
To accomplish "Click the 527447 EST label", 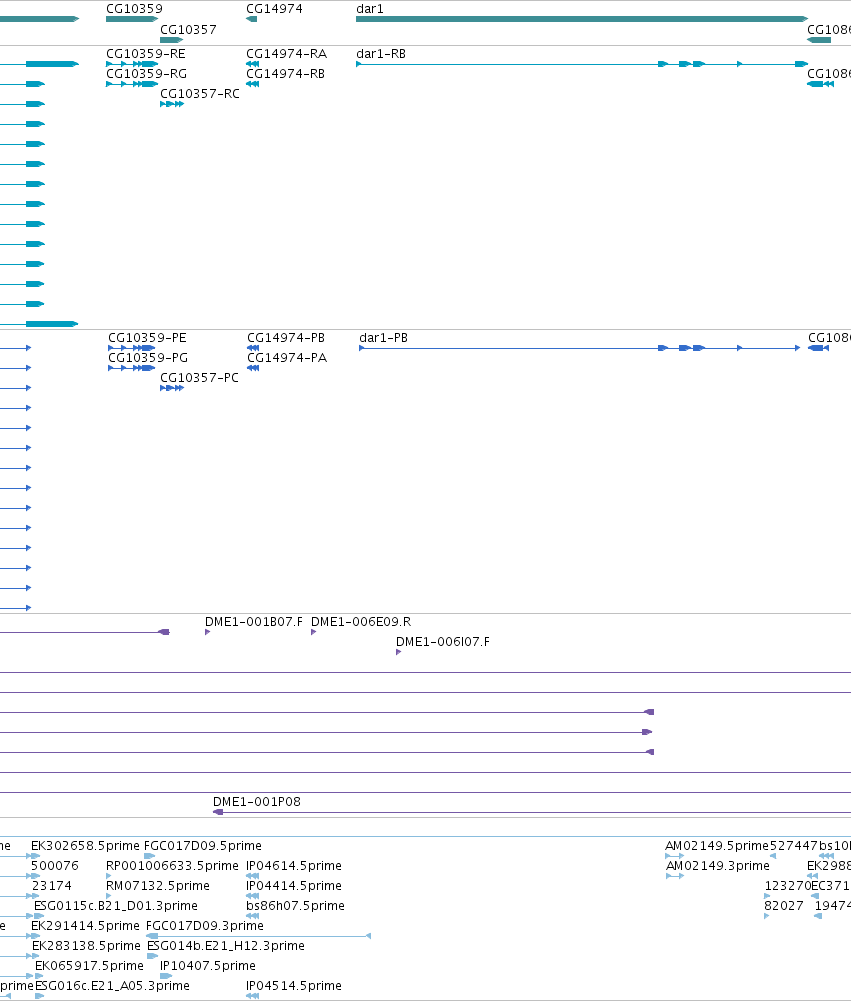I will click(x=794, y=846).
